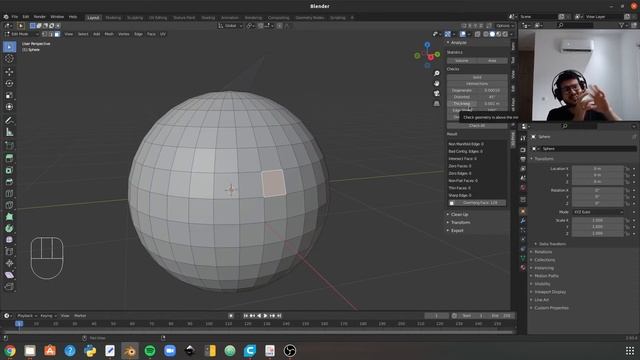Viewport: 640px width, 360px height.
Task: Click the Intersections check button
Action: click(477, 84)
